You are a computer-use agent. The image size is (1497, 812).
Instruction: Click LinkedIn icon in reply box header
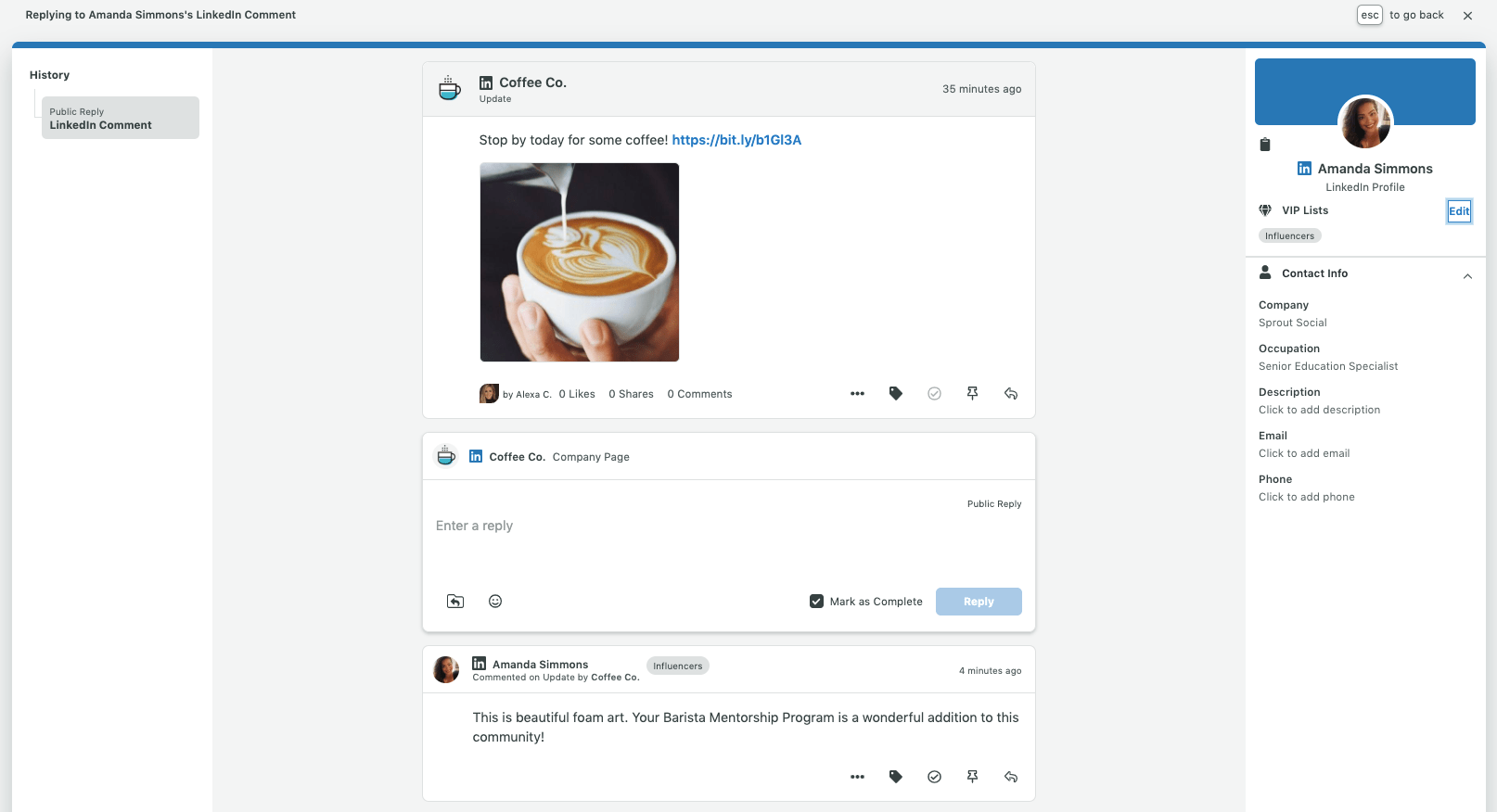(476, 457)
